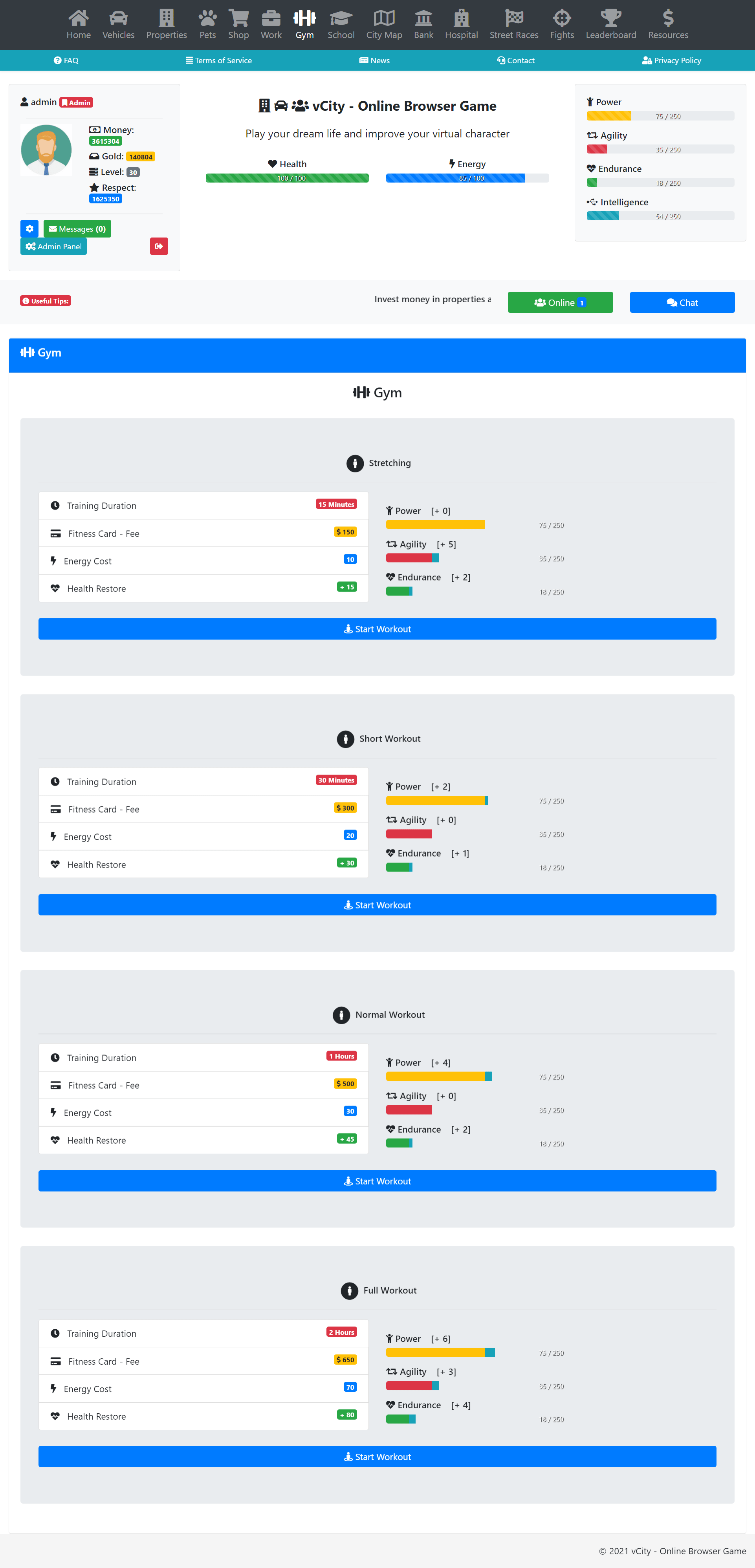Viewport: 755px width, 1568px height.
Task: Open the Bank nav item
Action: click(423, 24)
